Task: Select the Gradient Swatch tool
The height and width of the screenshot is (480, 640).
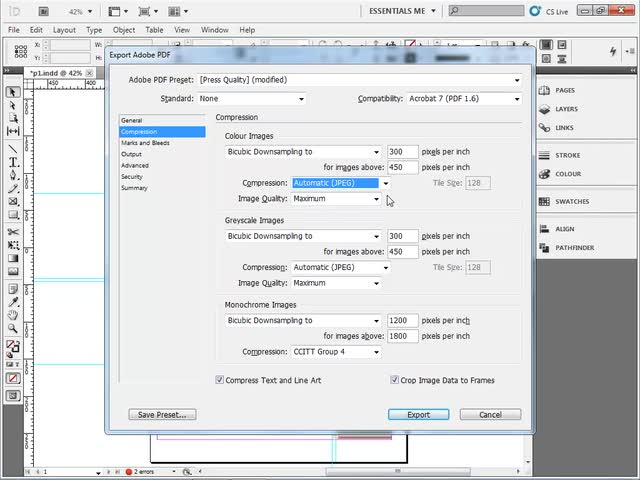Action: click(x=13, y=258)
